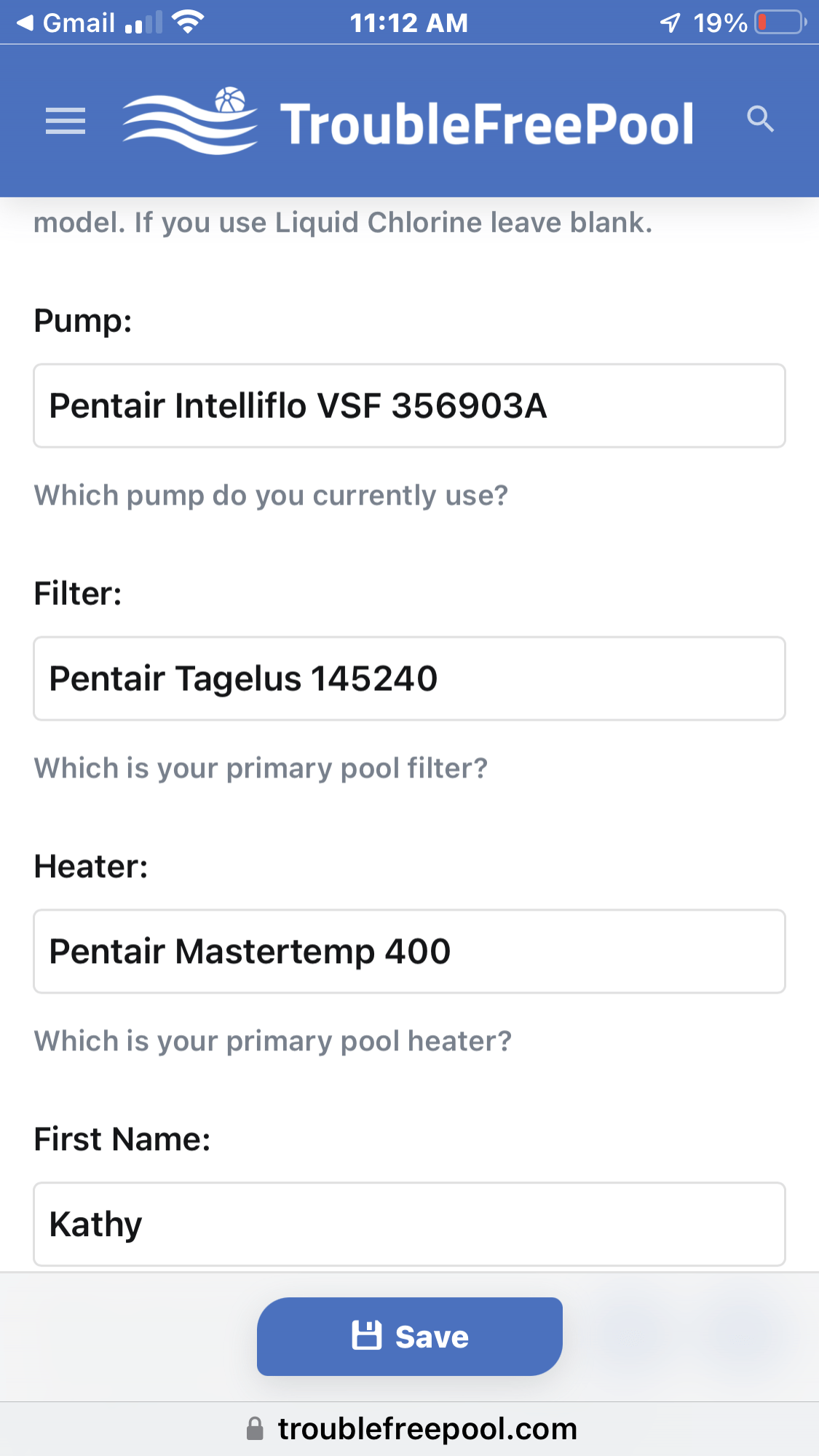Focus the Pump input field
This screenshot has height=1456, width=819.
point(409,405)
